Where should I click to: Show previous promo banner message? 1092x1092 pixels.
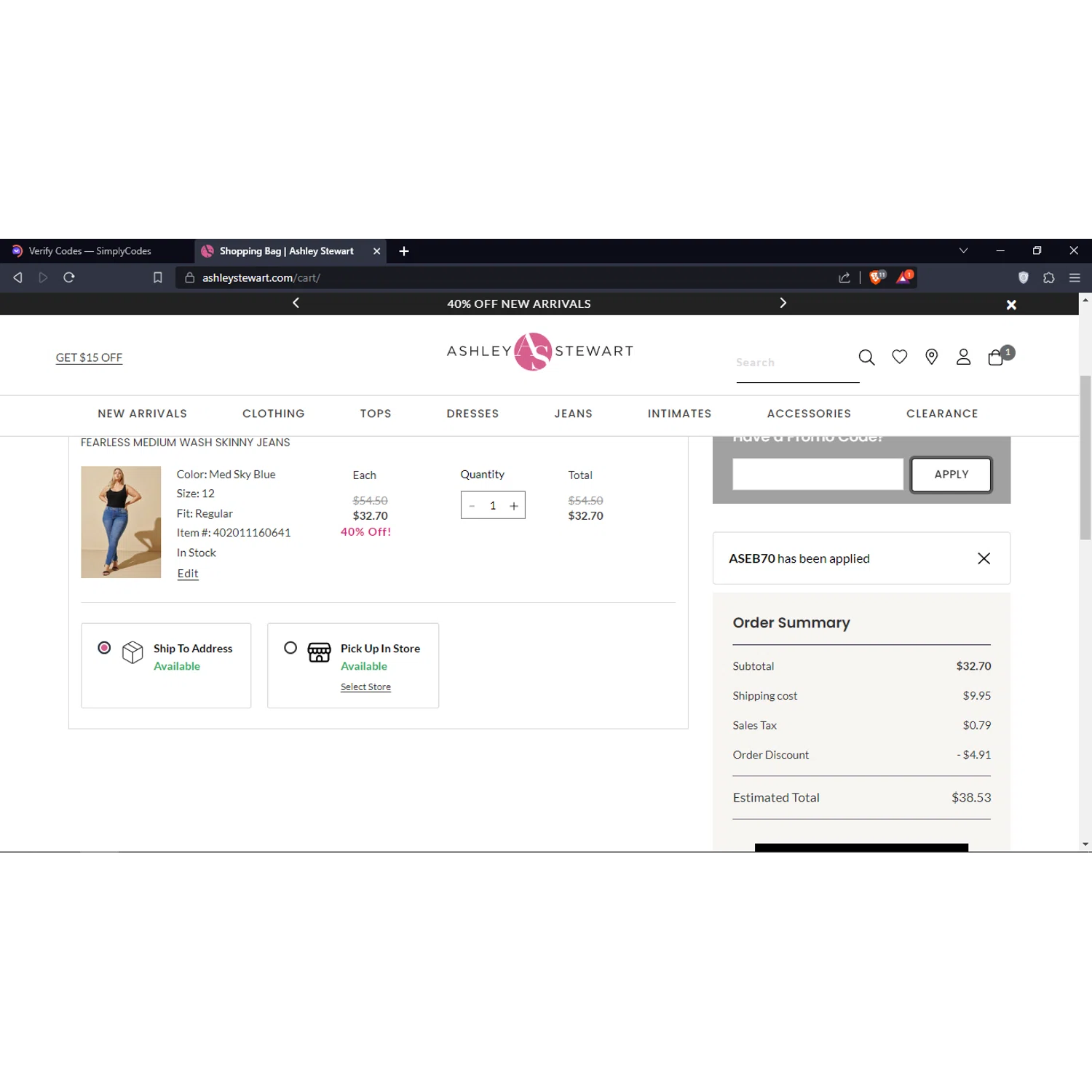(x=296, y=303)
